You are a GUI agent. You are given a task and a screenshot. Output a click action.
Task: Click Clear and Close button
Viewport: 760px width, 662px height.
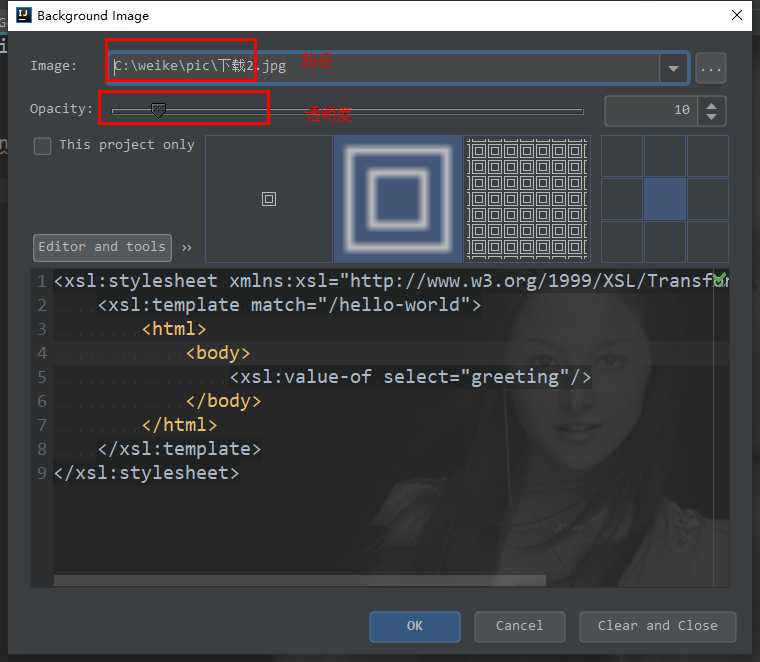coord(658,626)
